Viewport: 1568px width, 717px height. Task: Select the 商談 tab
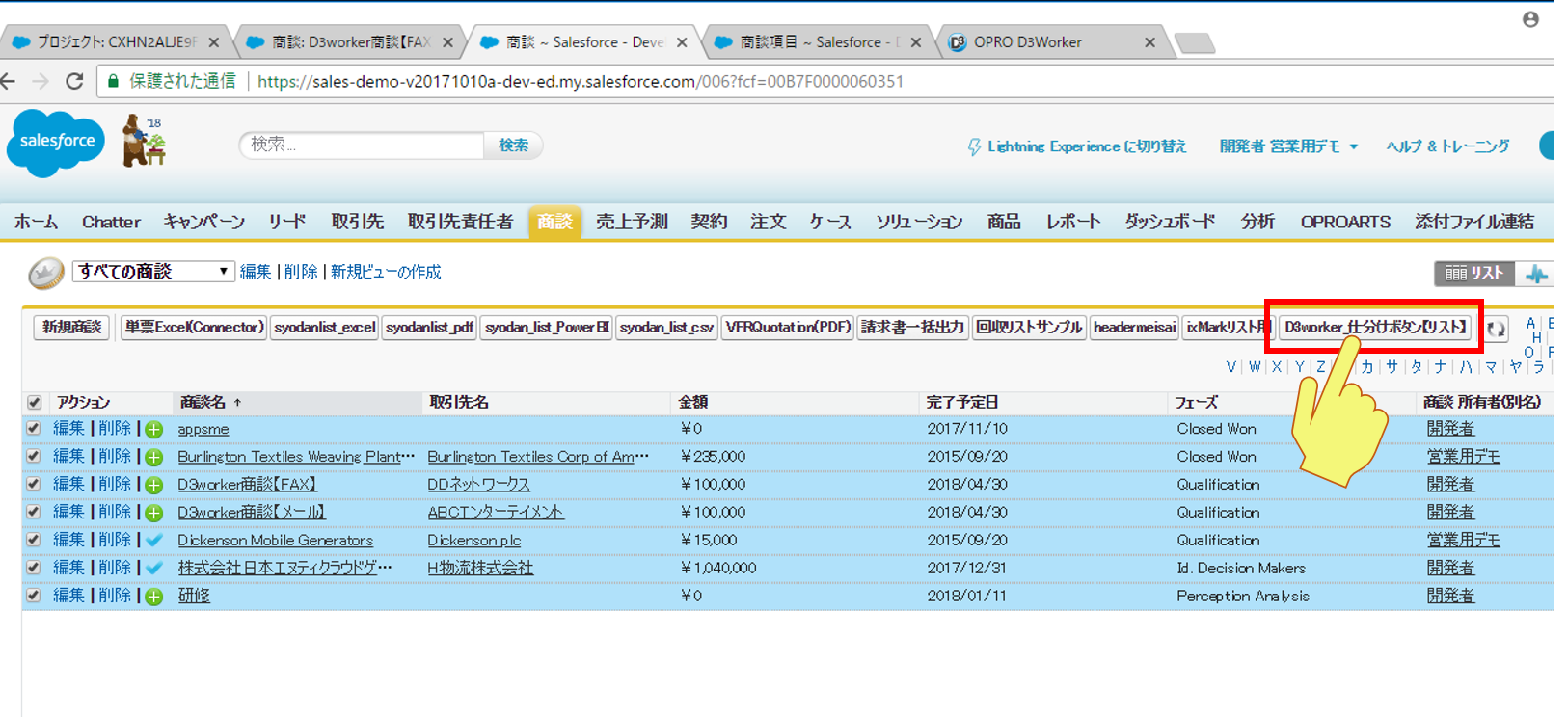(x=554, y=222)
